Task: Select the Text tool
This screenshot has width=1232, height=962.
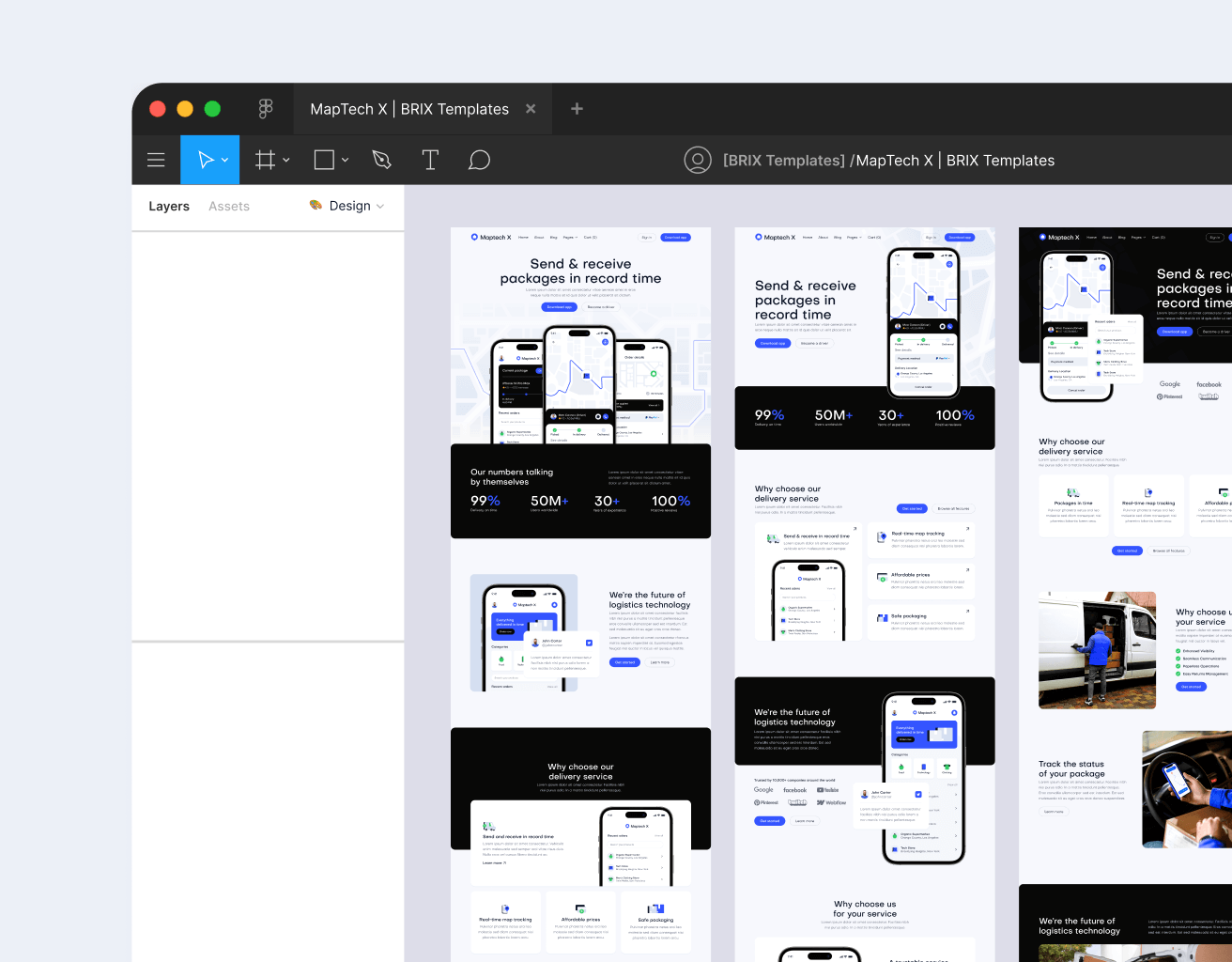Action: pyautogui.click(x=430, y=160)
